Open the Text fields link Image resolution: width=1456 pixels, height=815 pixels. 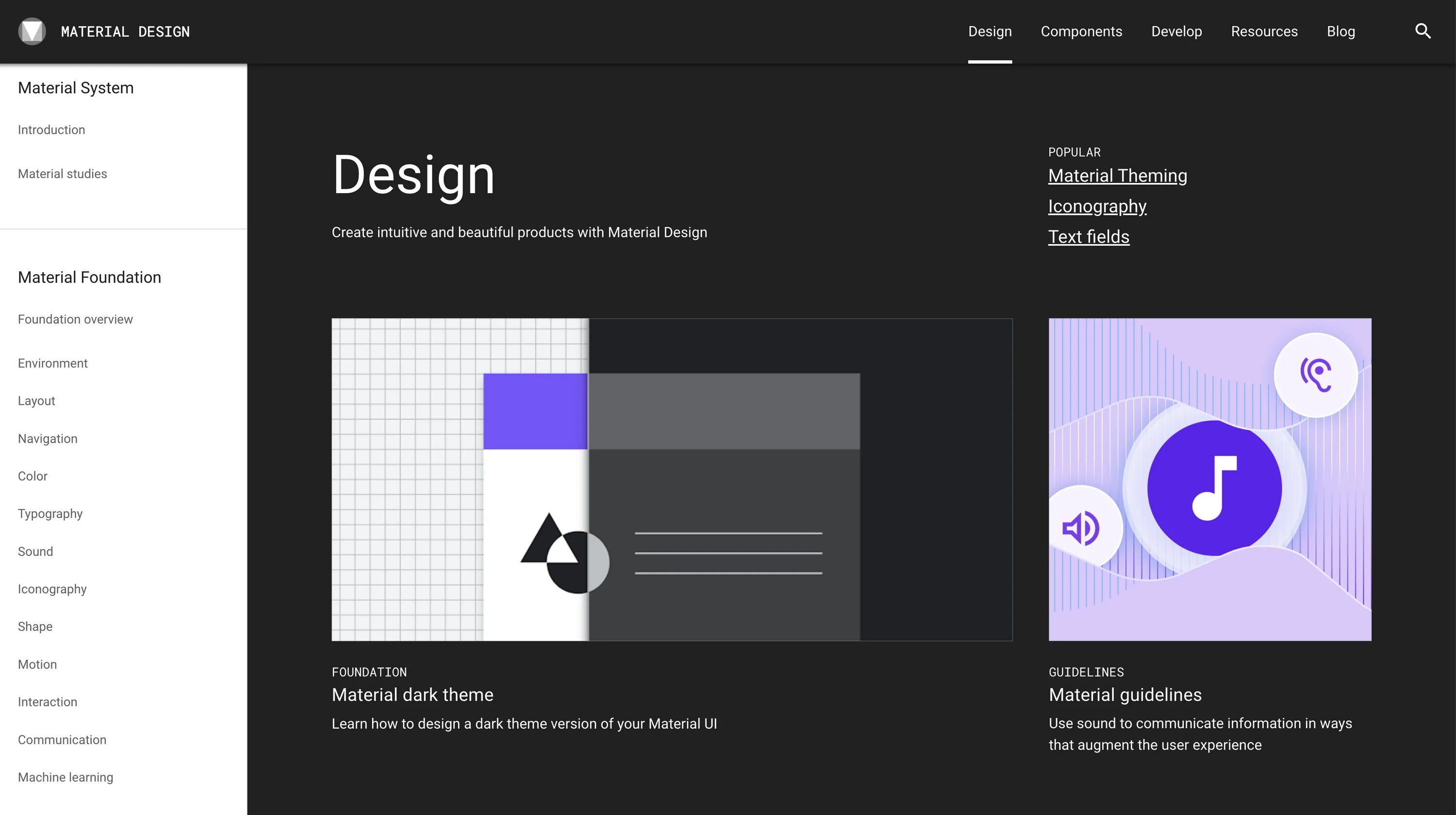point(1089,237)
